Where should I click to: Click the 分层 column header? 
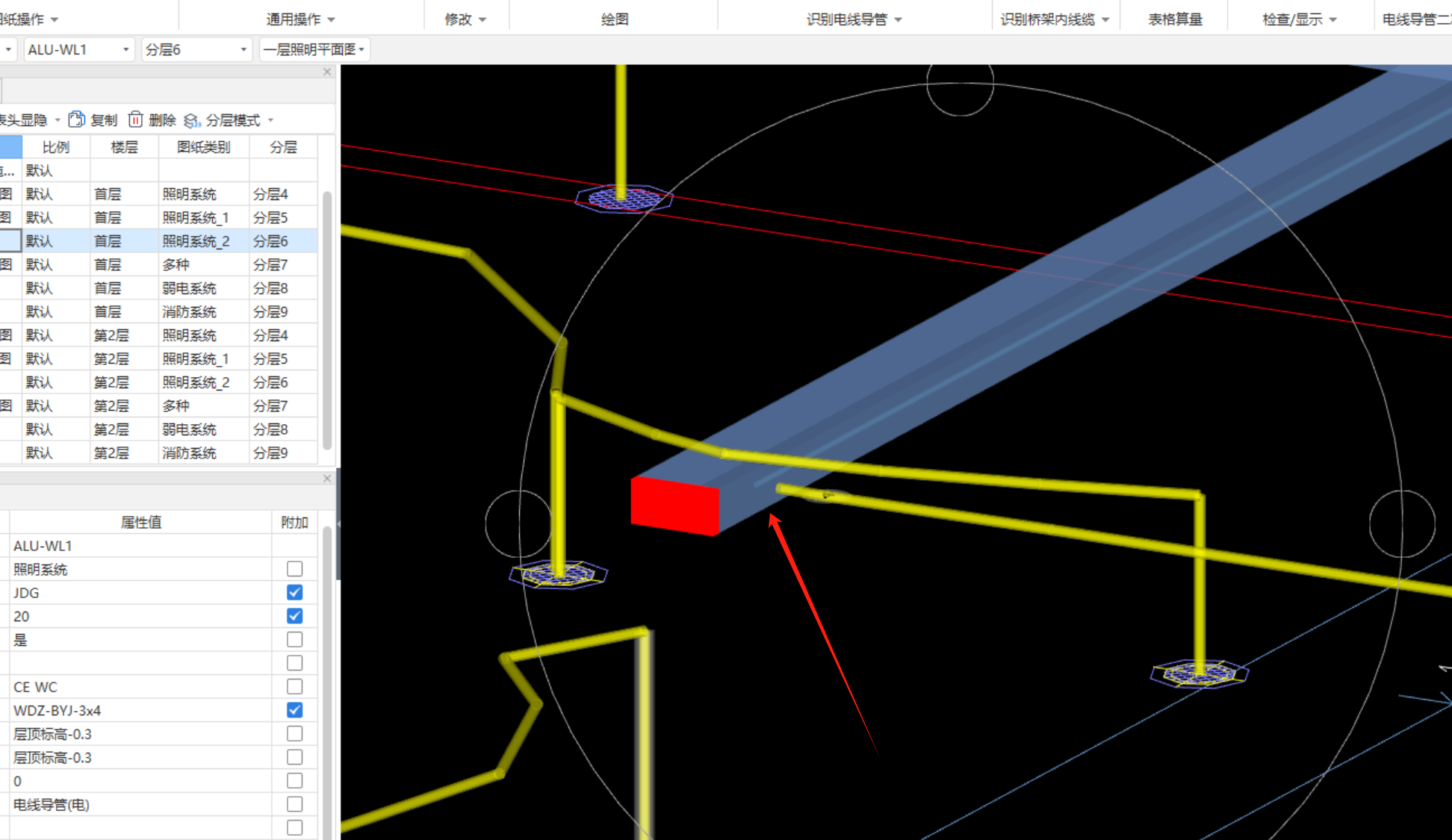point(283,147)
